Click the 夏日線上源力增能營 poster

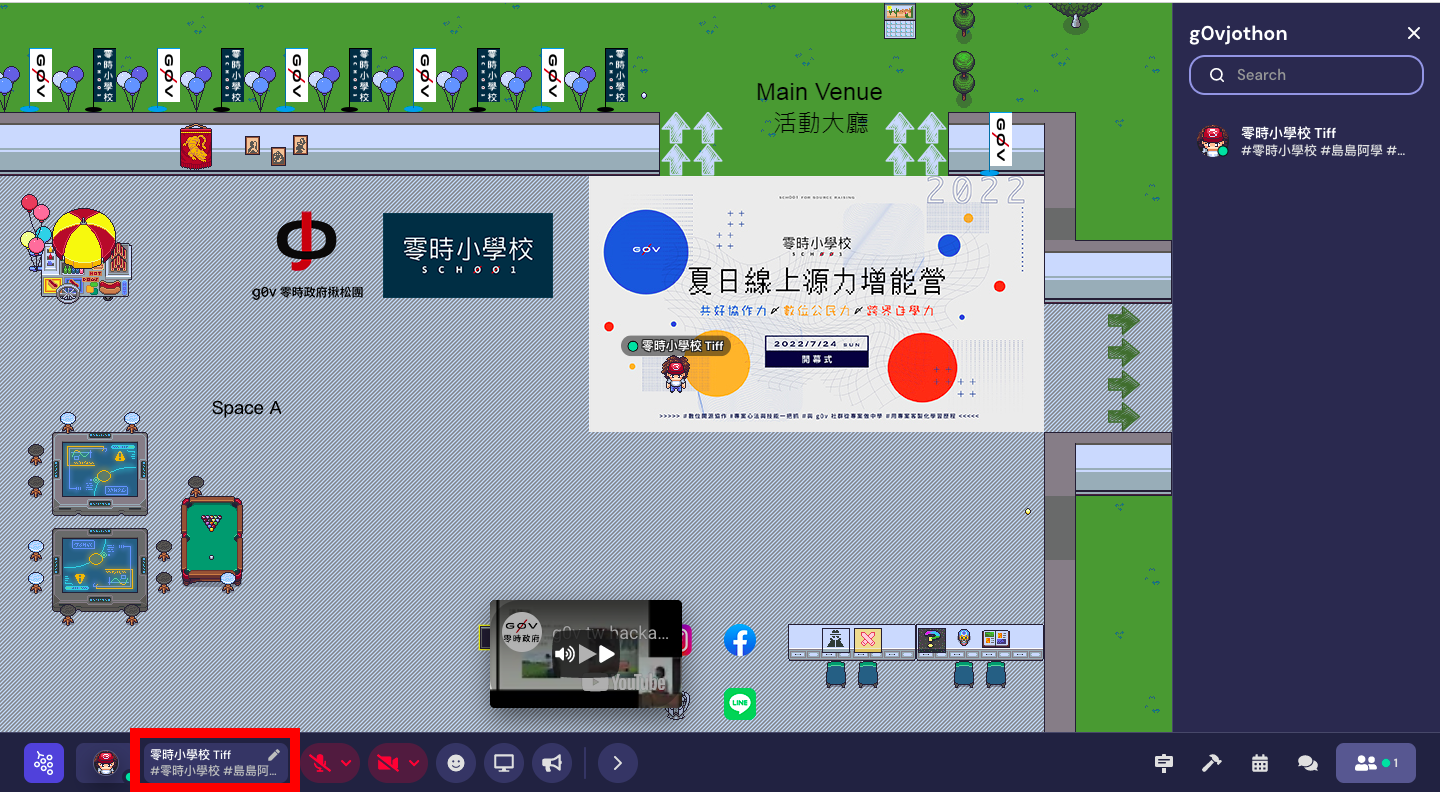(816, 304)
